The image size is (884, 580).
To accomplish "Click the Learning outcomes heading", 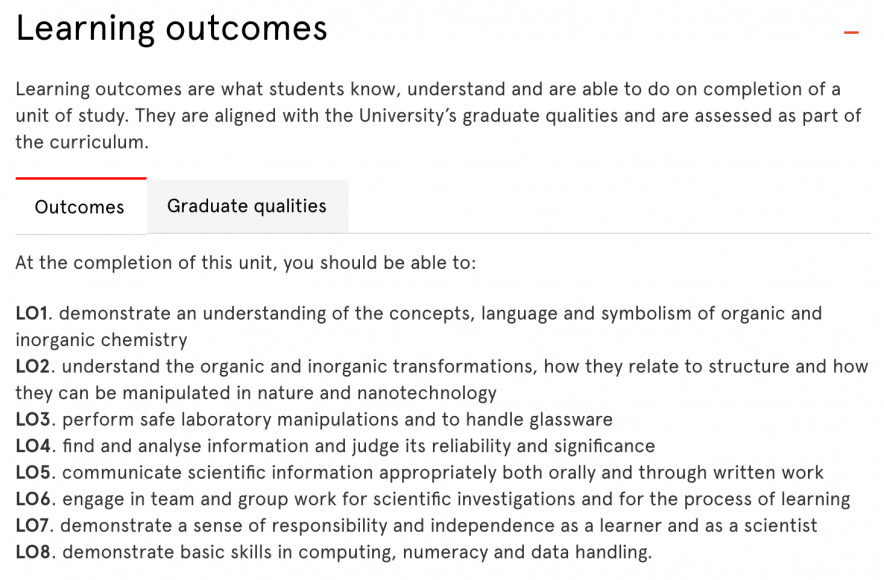I will [x=171, y=28].
